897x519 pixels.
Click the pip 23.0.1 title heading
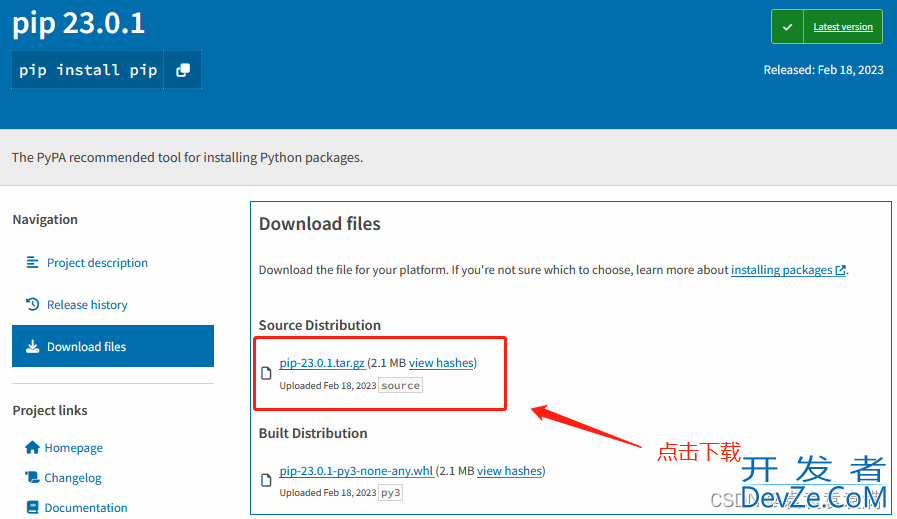click(x=78, y=24)
